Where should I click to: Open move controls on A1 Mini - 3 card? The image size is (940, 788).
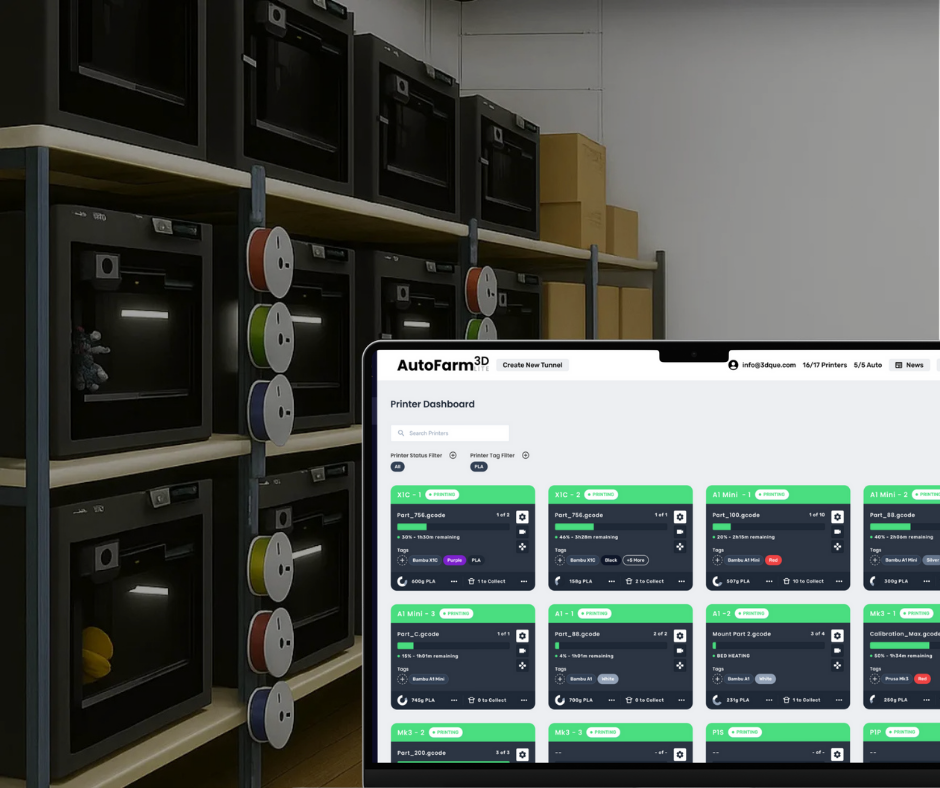522,665
